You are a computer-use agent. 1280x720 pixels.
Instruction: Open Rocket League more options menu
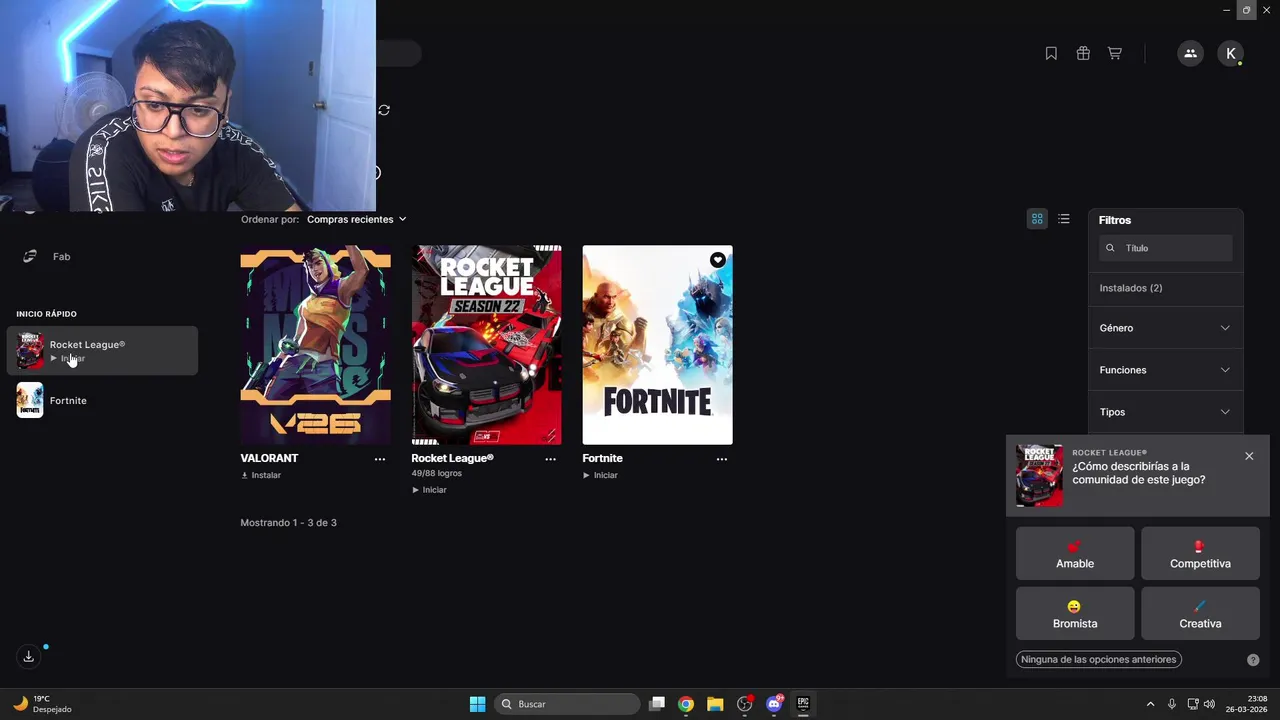(x=550, y=459)
